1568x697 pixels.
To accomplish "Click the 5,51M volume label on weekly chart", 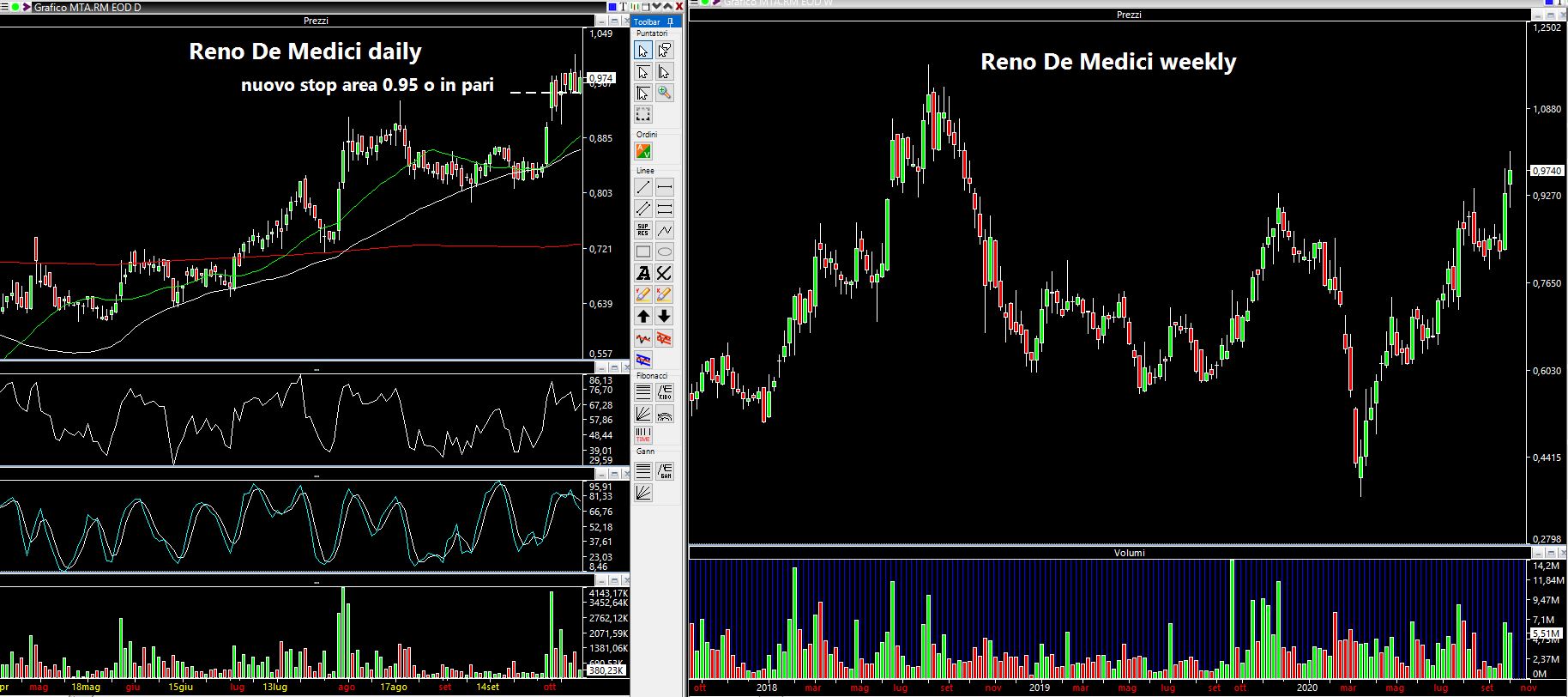I will [x=1546, y=633].
